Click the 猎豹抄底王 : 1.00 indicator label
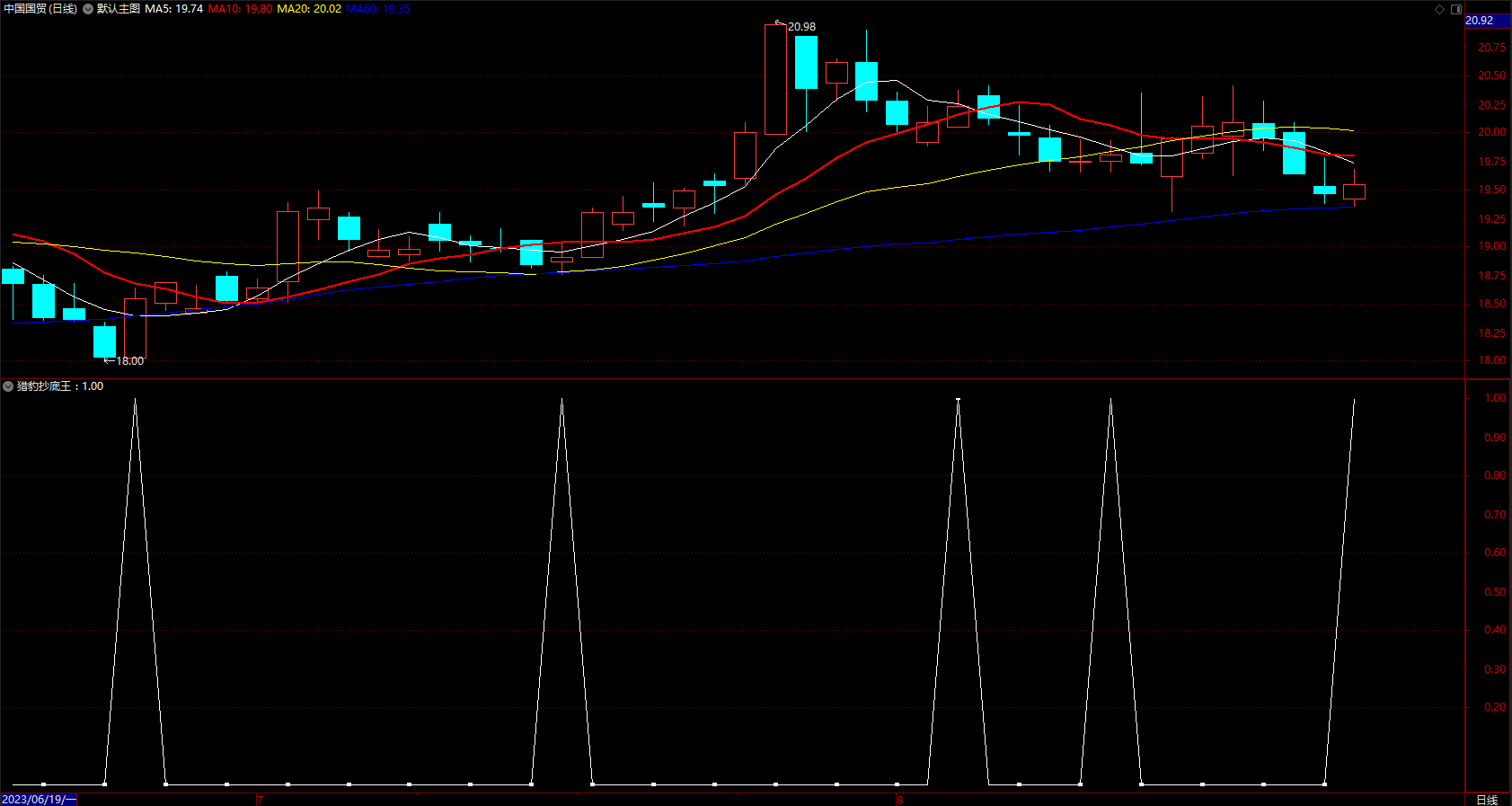This screenshot has width=1512, height=806. coord(60,386)
